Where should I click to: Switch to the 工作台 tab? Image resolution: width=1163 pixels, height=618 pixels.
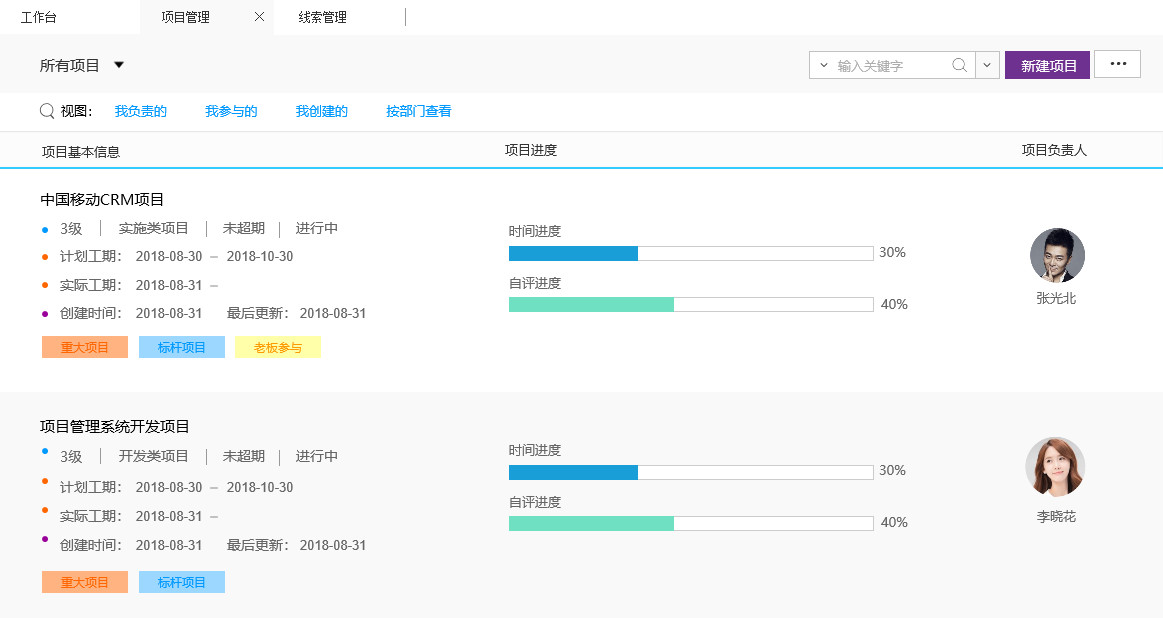click(38, 17)
